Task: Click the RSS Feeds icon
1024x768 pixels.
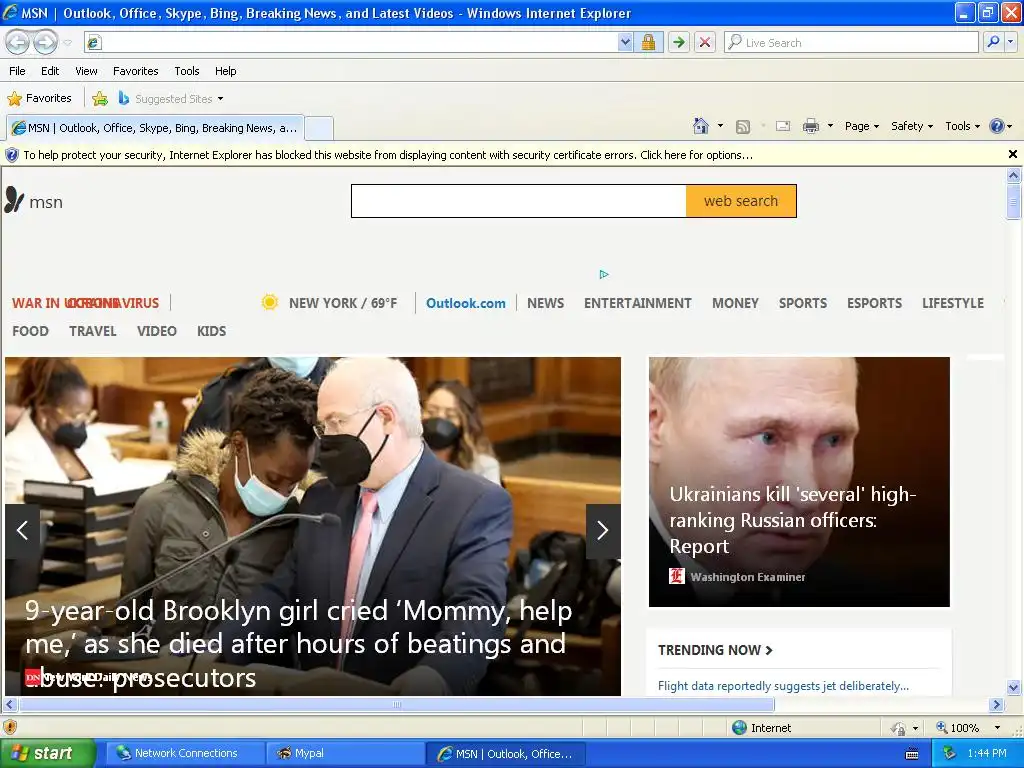Action: (x=743, y=127)
